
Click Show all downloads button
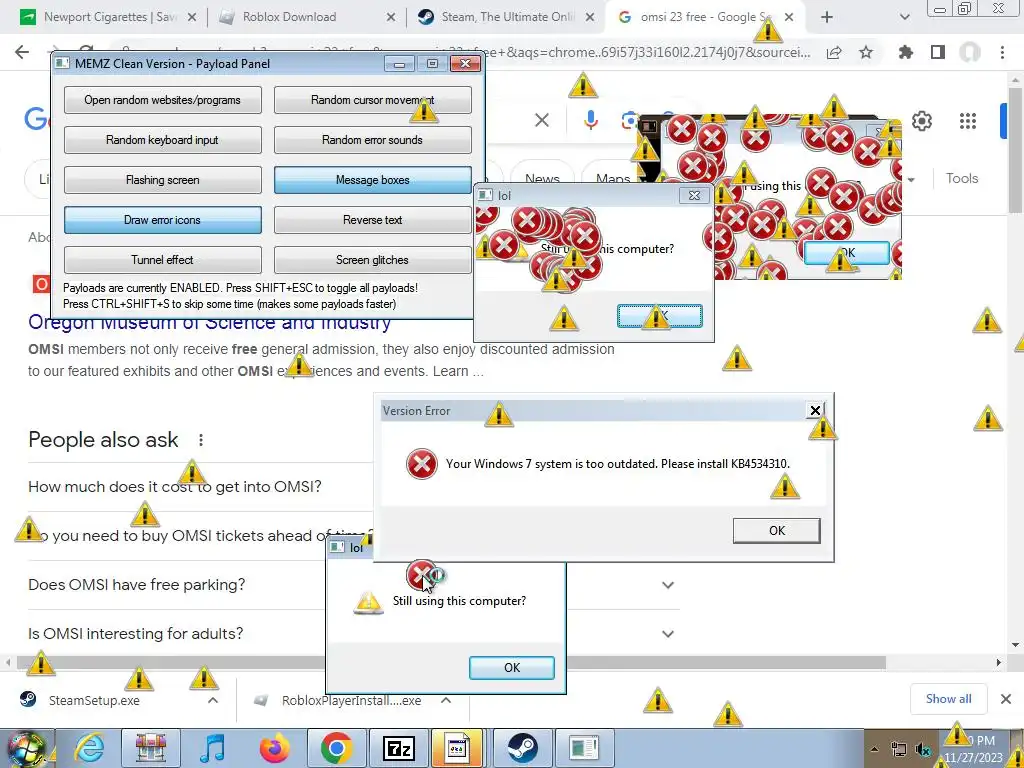click(x=948, y=699)
